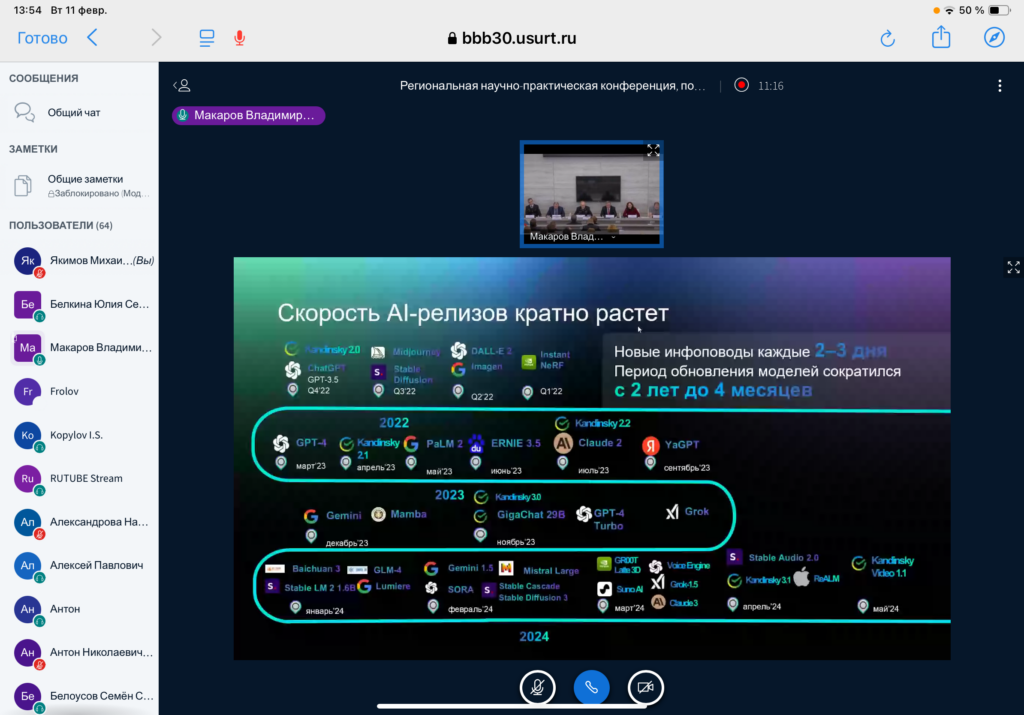The height and width of the screenshot is (715, 1024).
Task: Click avatar Ru of RUTUBE Stream
Action: point(27,479)
